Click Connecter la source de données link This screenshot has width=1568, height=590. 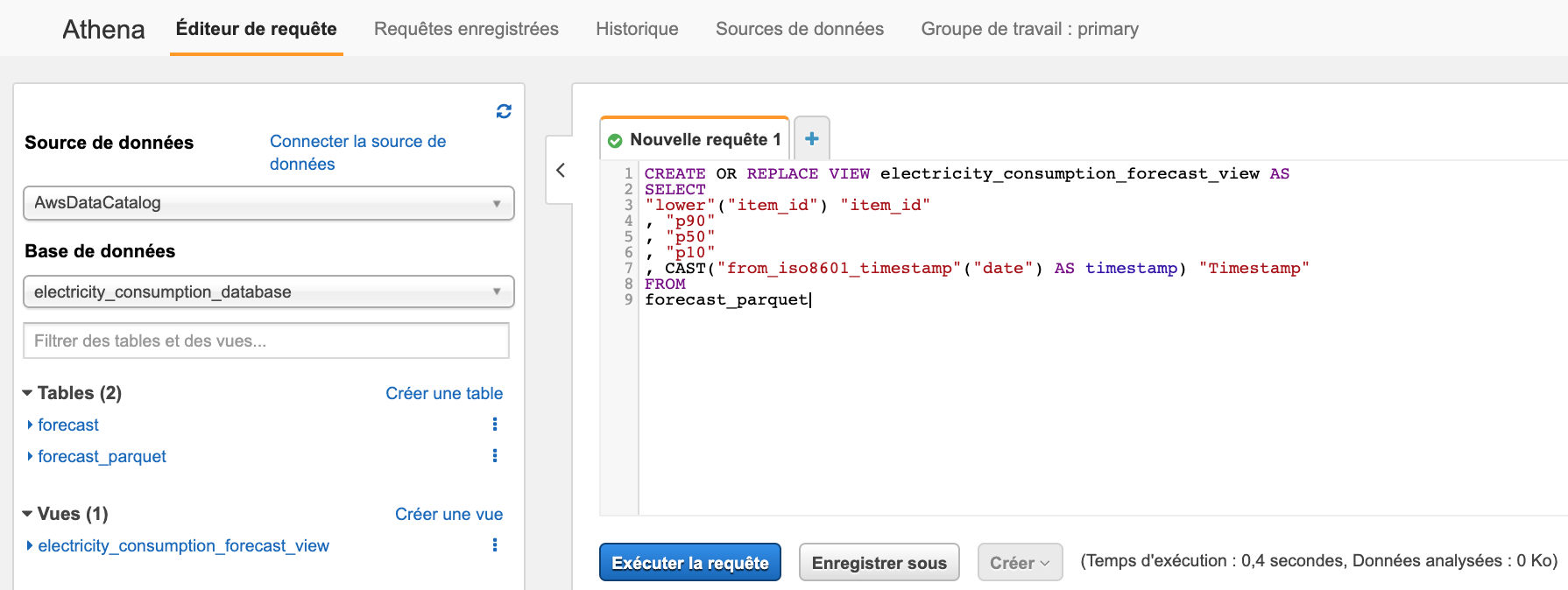click(x=357, y=152)
